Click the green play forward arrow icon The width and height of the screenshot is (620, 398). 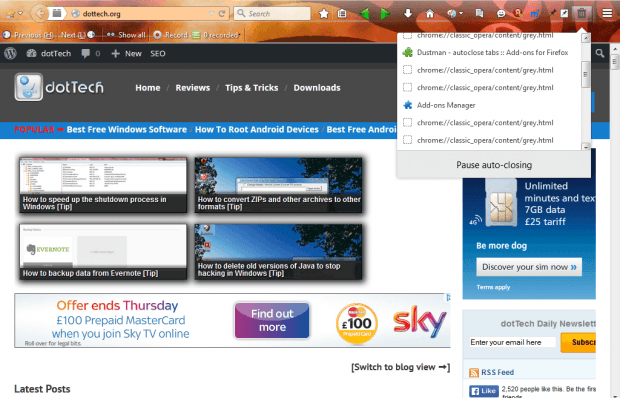pyautogui.click(x=385, y=14)
